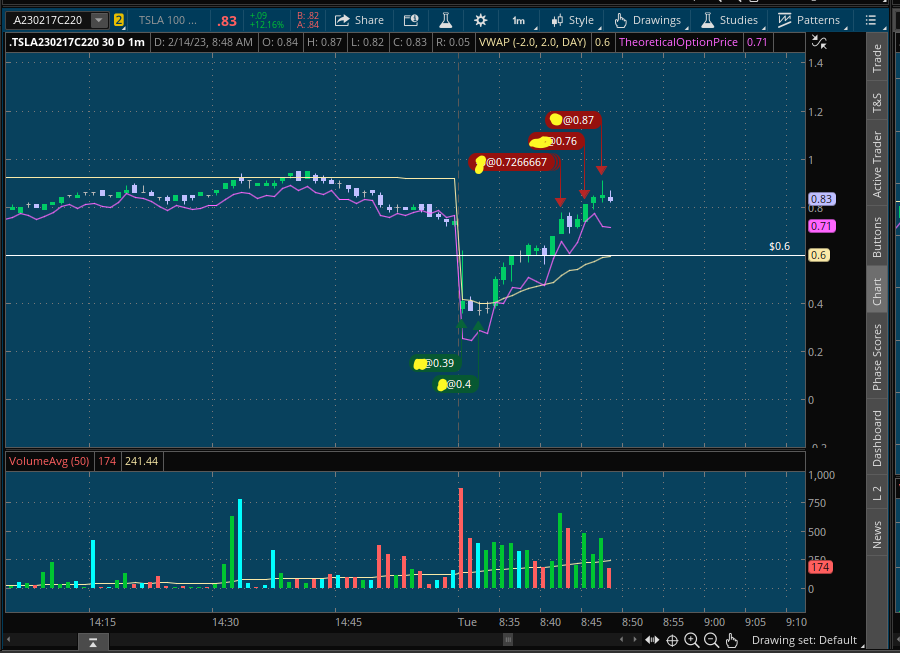Select the hand pan tool
The width and height of the screenshot is (900, 653).
click(731, 640)
